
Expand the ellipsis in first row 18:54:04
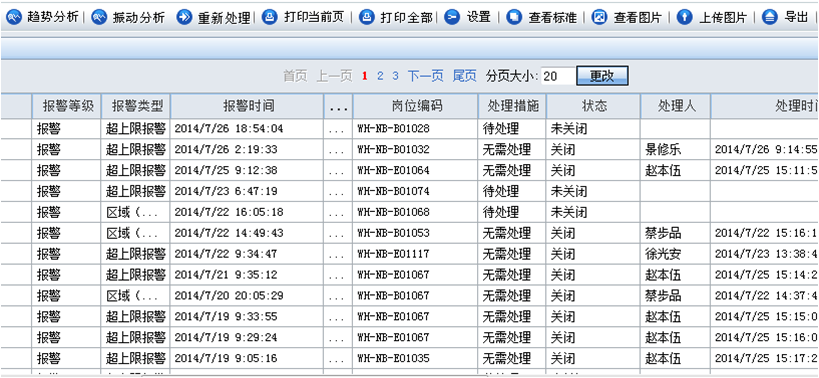click(338, 129)
